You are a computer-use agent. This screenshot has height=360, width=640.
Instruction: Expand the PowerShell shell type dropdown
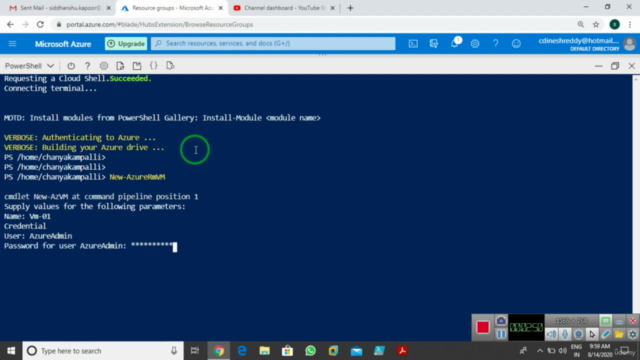29,66
